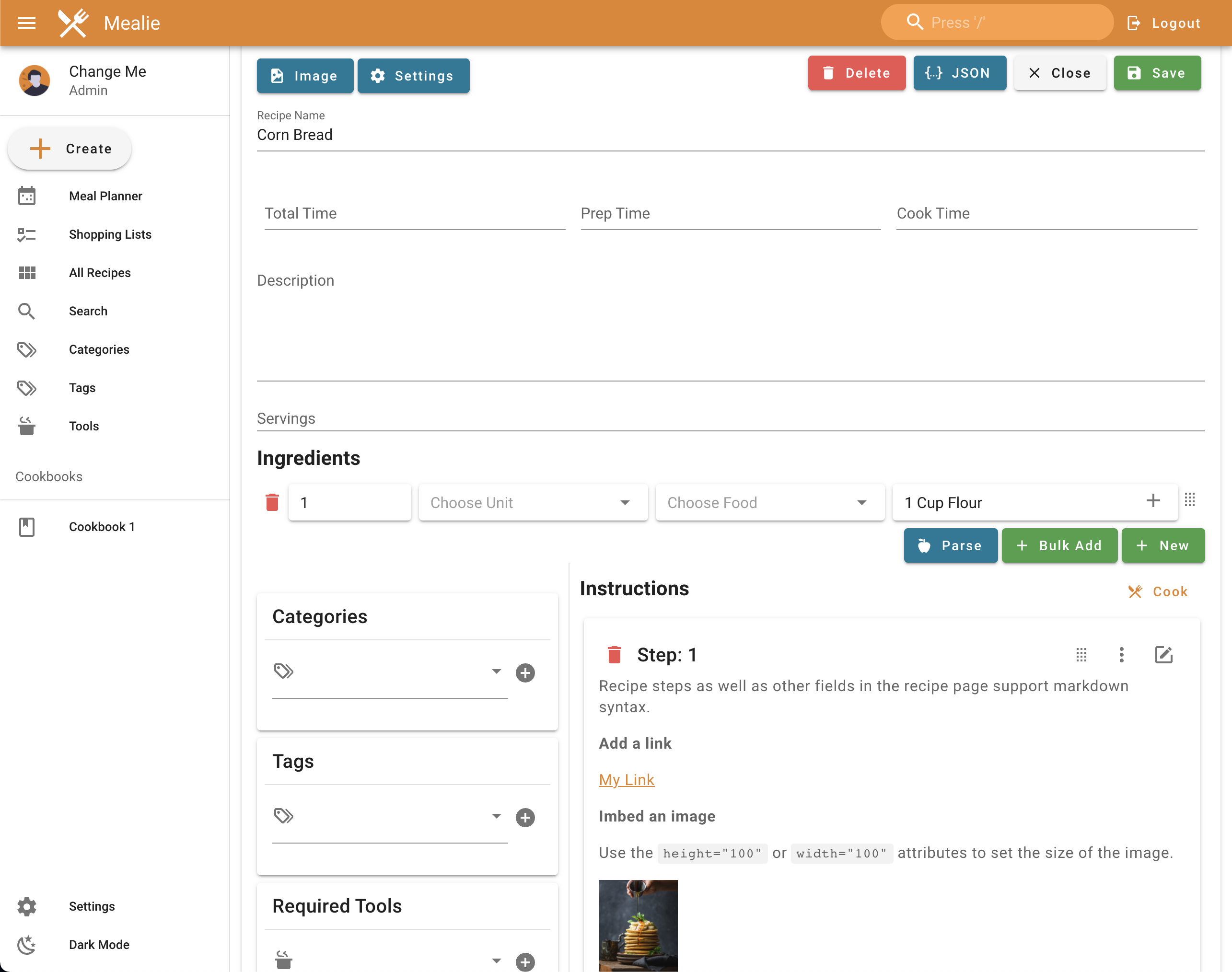Toggle Dark Mode in sidebar

pos(98,944)
